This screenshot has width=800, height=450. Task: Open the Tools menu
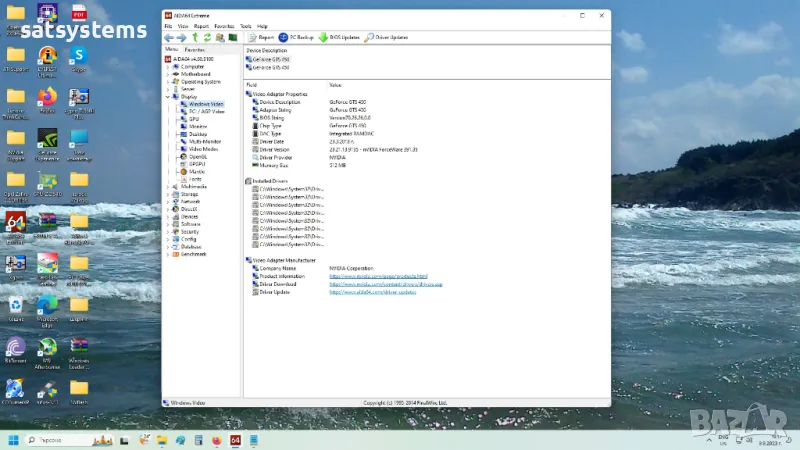coord(245,26)
